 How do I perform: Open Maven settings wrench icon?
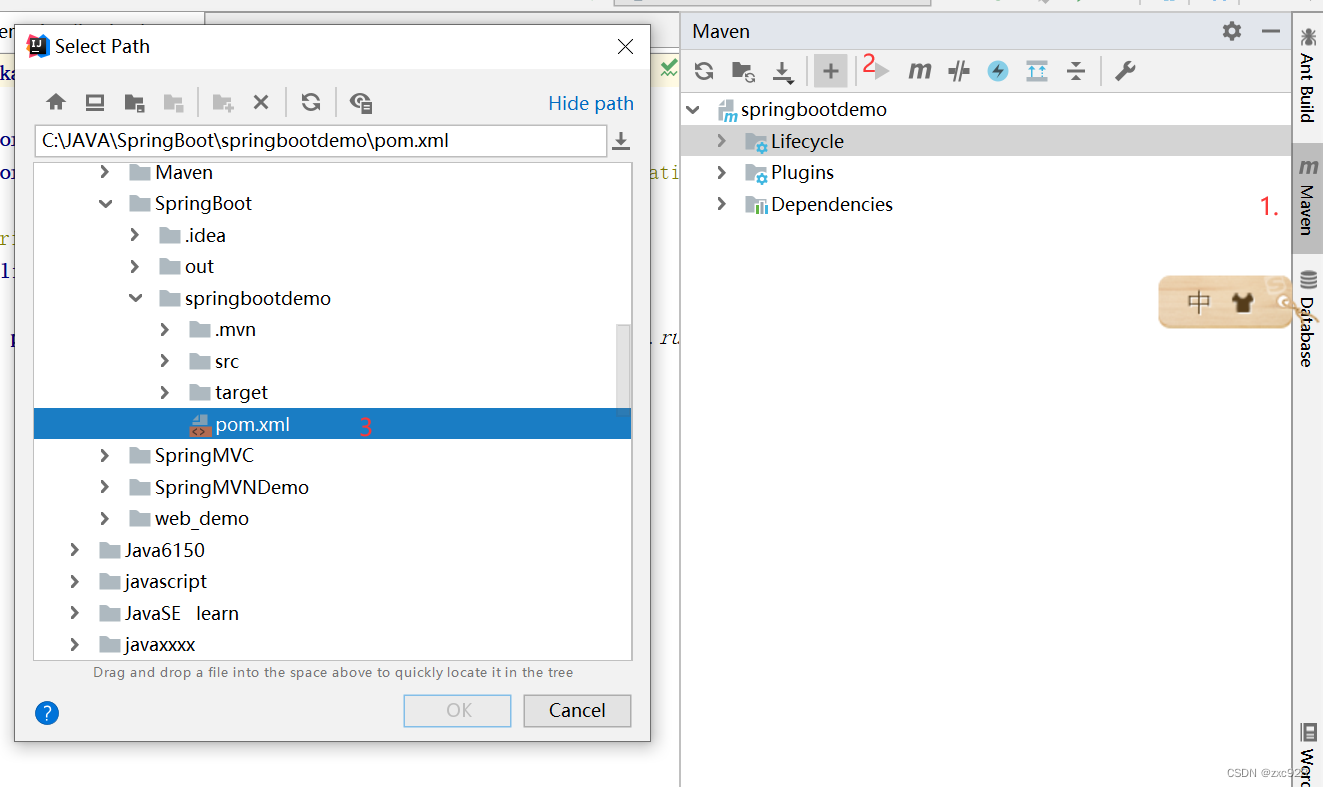point(1125,71)
